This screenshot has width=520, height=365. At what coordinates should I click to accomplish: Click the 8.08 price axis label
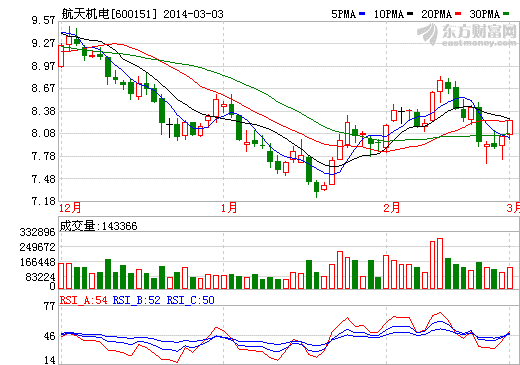pos(43,133)
